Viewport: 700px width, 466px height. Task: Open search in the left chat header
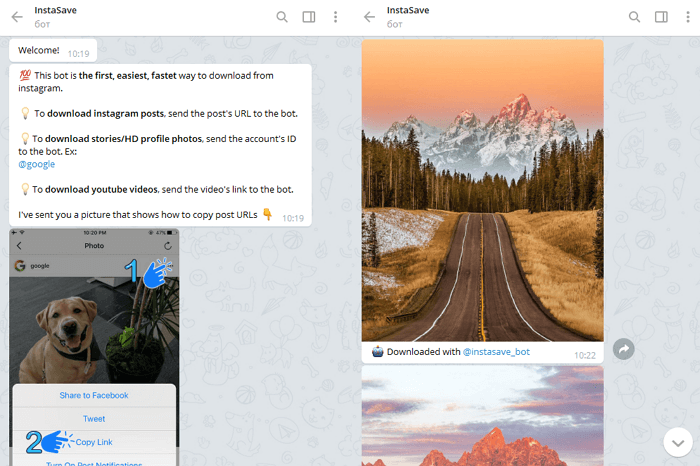coord(282,17)
